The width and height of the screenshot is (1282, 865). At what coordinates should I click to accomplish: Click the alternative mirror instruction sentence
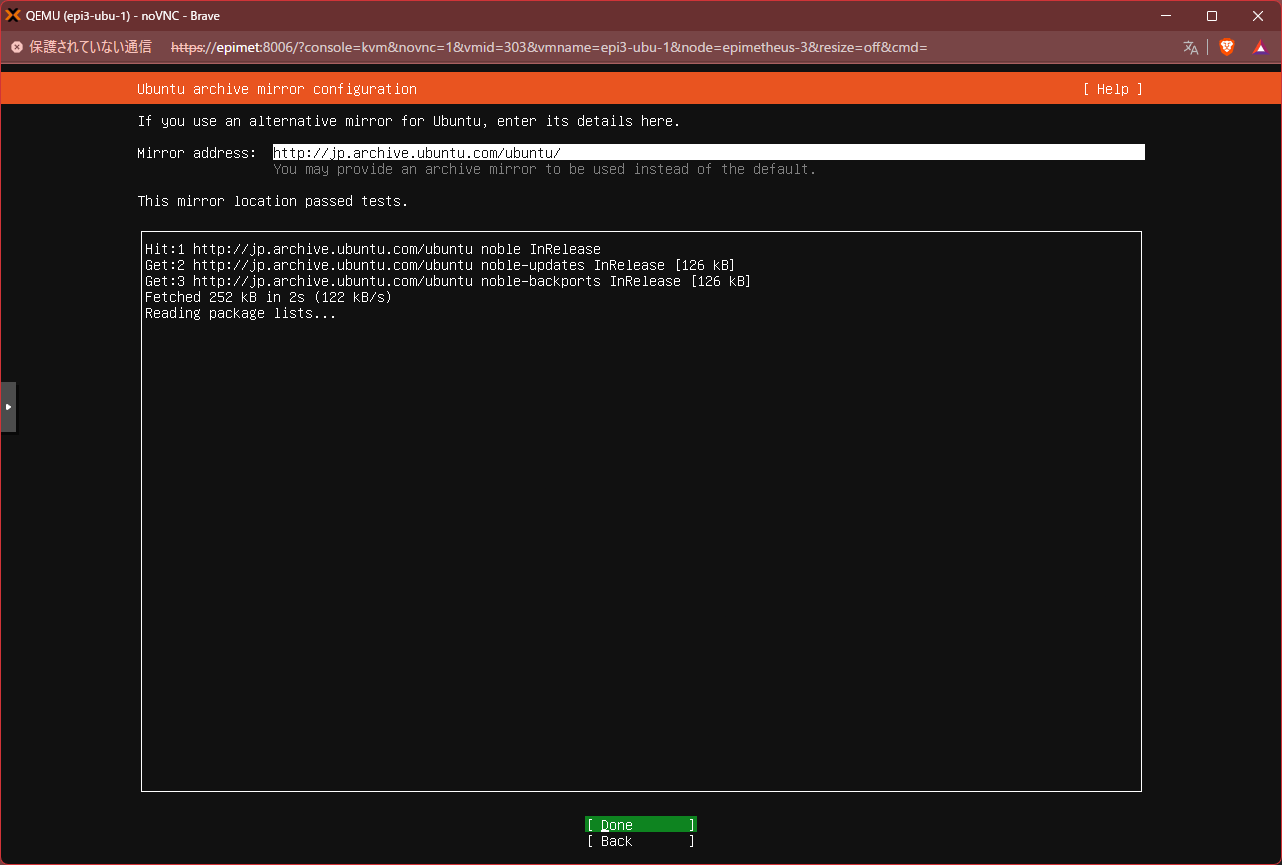(x=409, y=121)
